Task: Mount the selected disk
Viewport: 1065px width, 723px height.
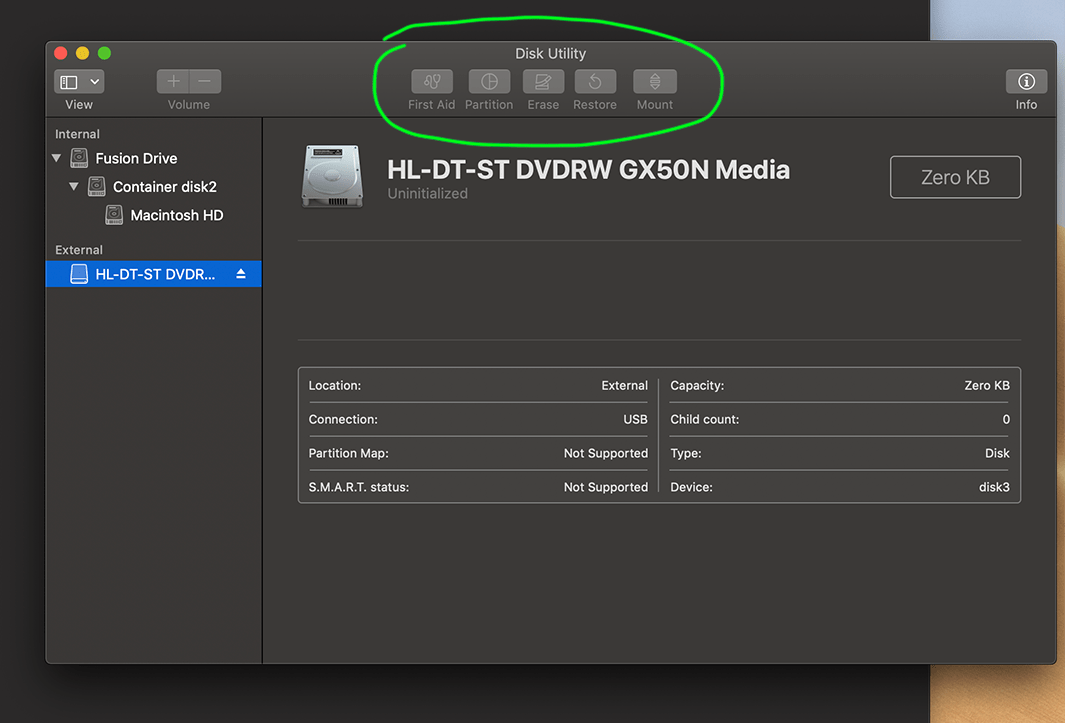Action: (655, 81)
